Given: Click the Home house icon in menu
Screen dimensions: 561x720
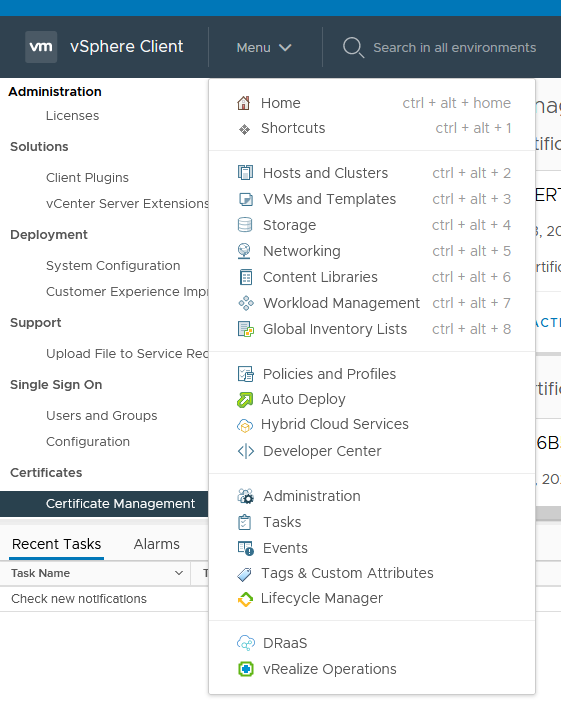Looking at the screenshot, I should 244,103.
